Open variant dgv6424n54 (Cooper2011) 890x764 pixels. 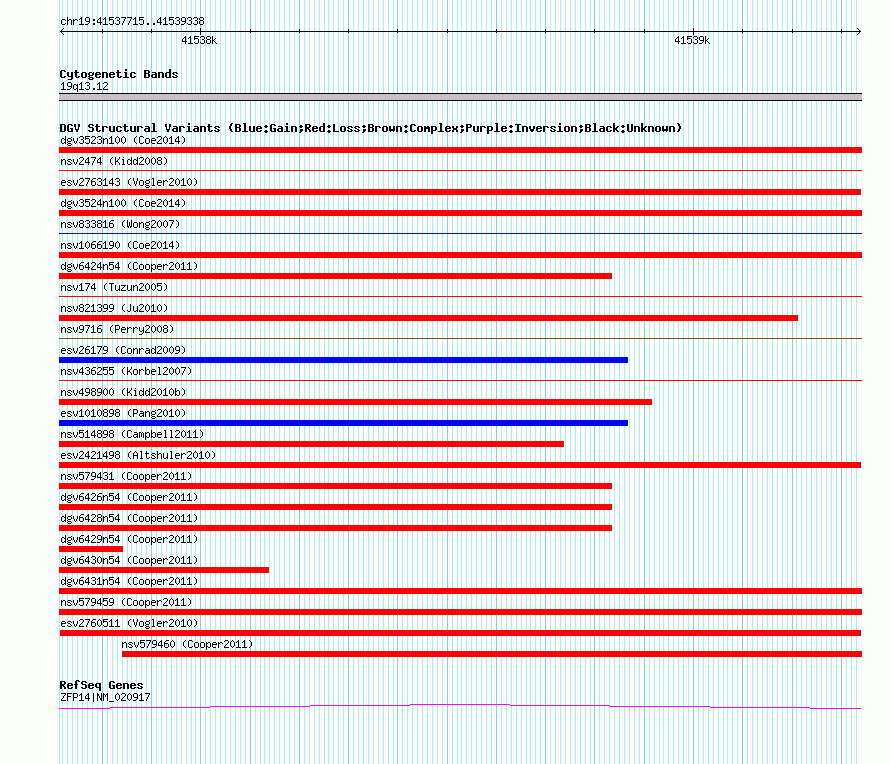coord(129,266)
